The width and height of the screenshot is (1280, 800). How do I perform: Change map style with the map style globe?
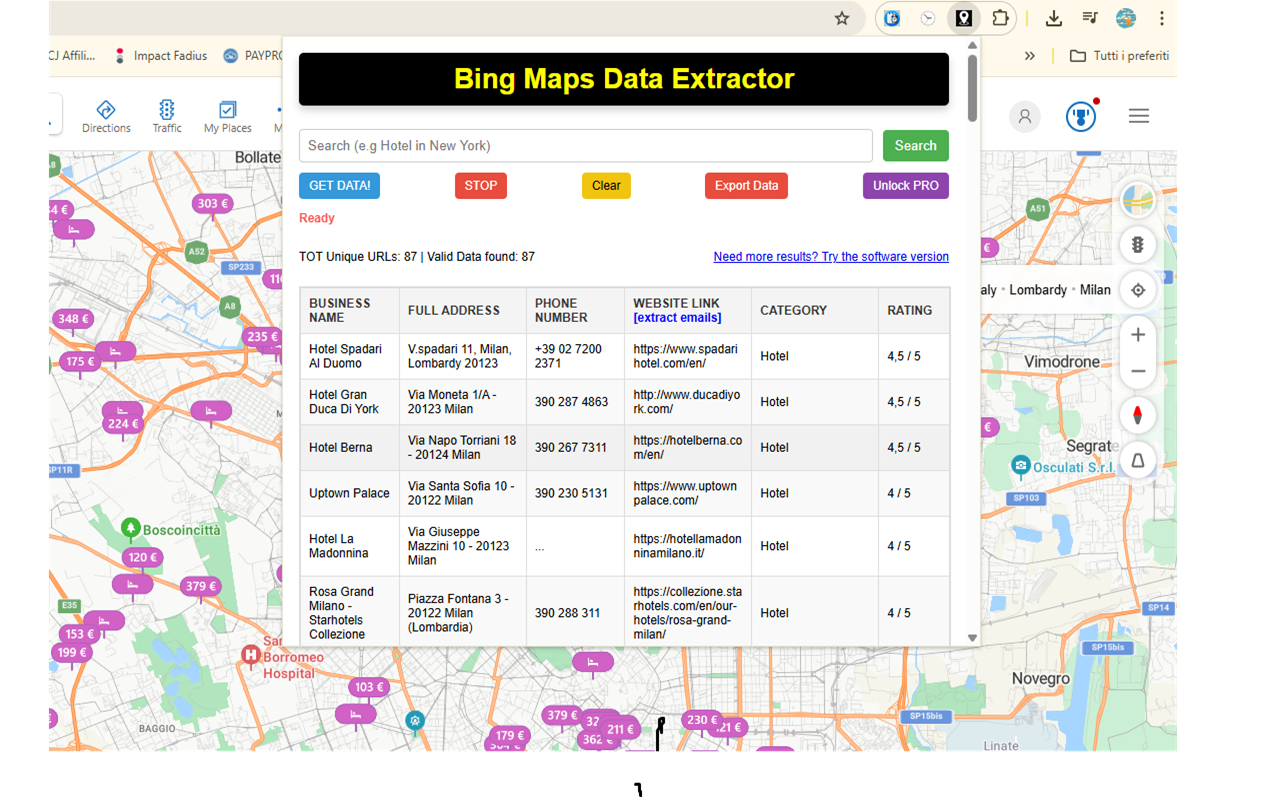(1138, 200)
